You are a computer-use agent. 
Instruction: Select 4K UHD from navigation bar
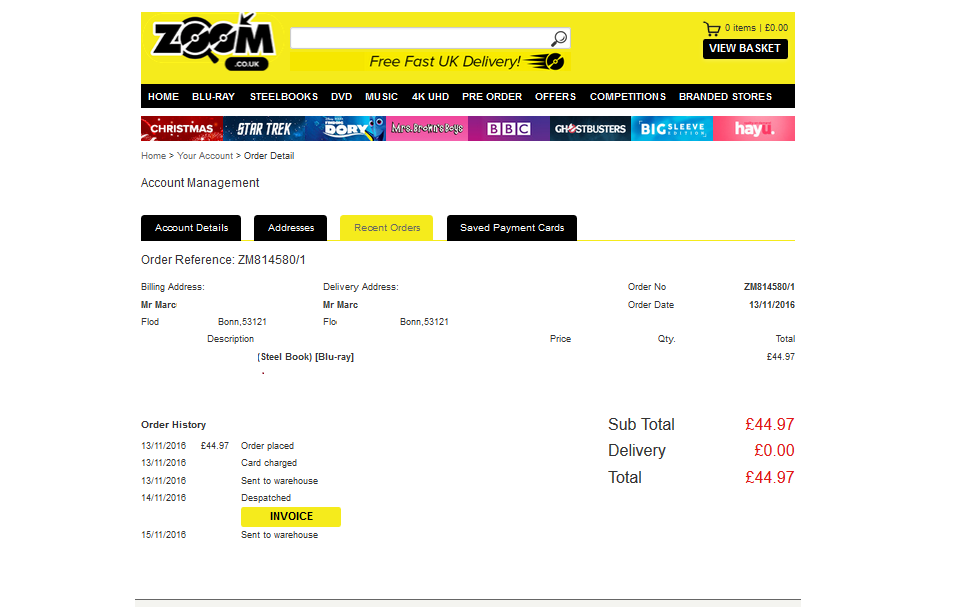coord(430,97)
